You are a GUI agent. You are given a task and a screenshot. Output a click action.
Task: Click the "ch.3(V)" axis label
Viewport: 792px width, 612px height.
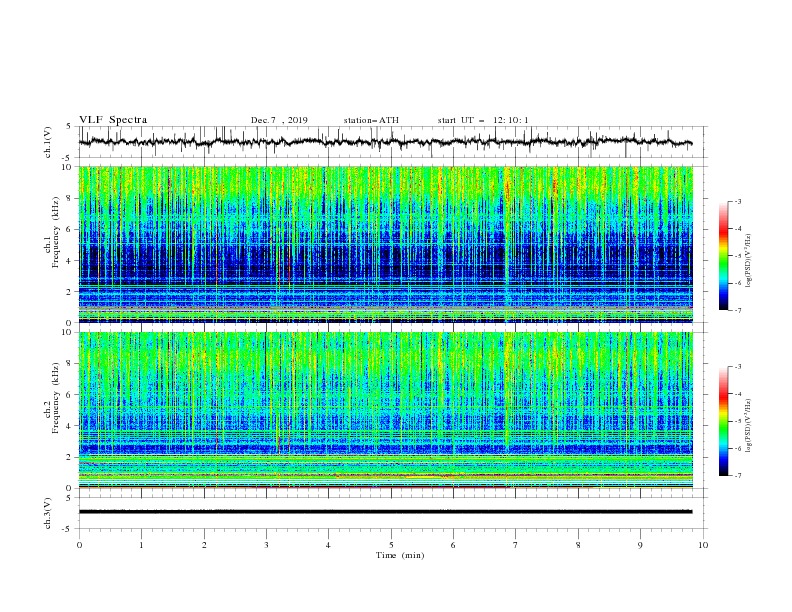pyautogui.click(x=48, y=513)
